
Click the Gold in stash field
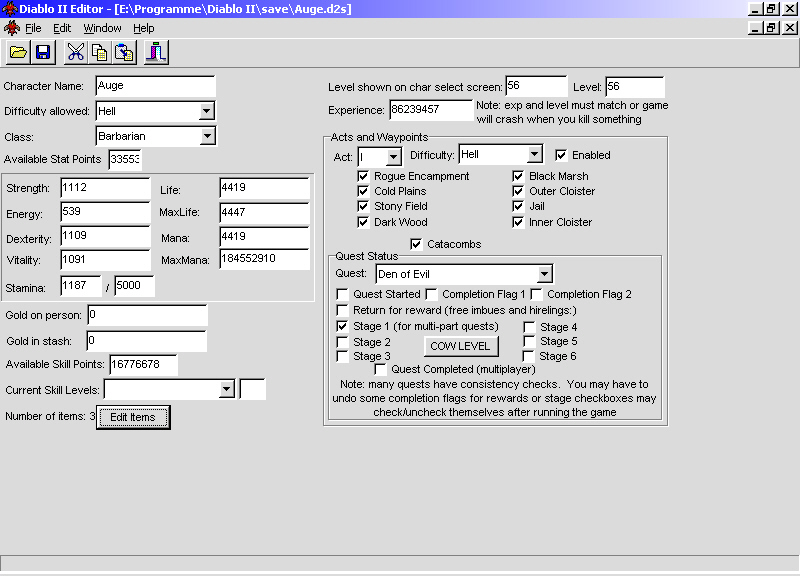146,341
